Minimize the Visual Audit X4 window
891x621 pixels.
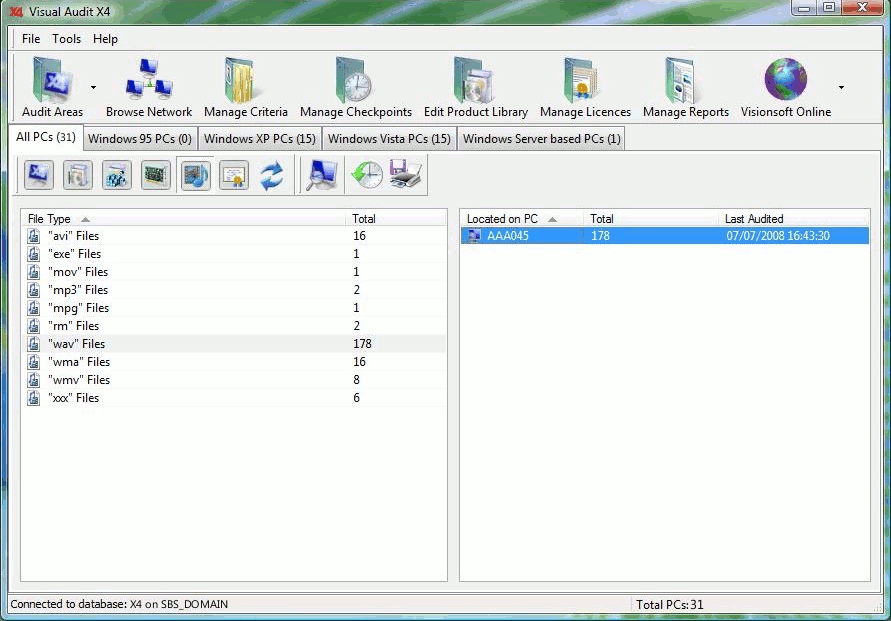(x=804, y=7)
